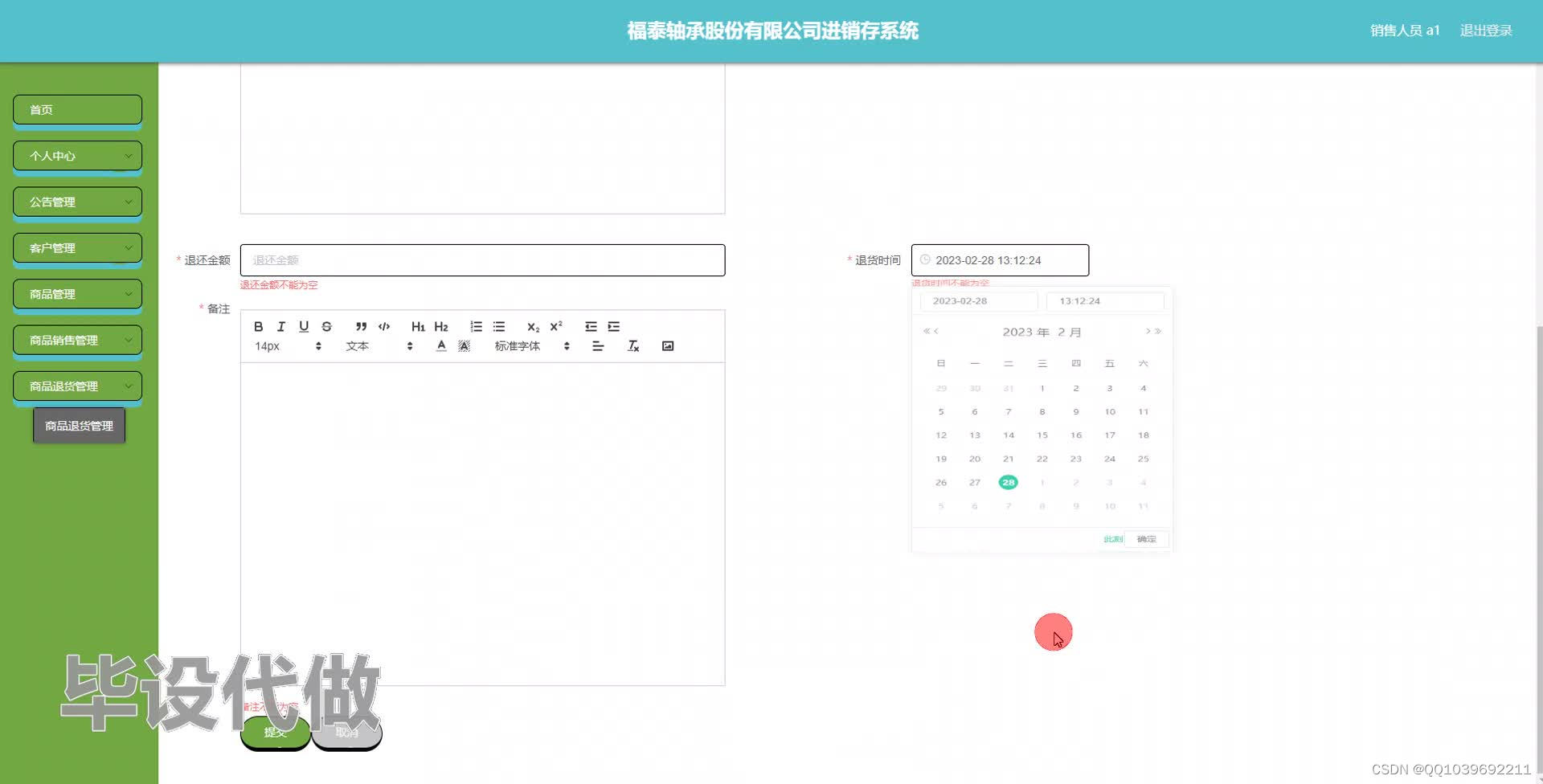Toggle underline formatting in the remarks editor
Image resolution: width=1543 pixels, height=784 pixels.
[304, 326]
